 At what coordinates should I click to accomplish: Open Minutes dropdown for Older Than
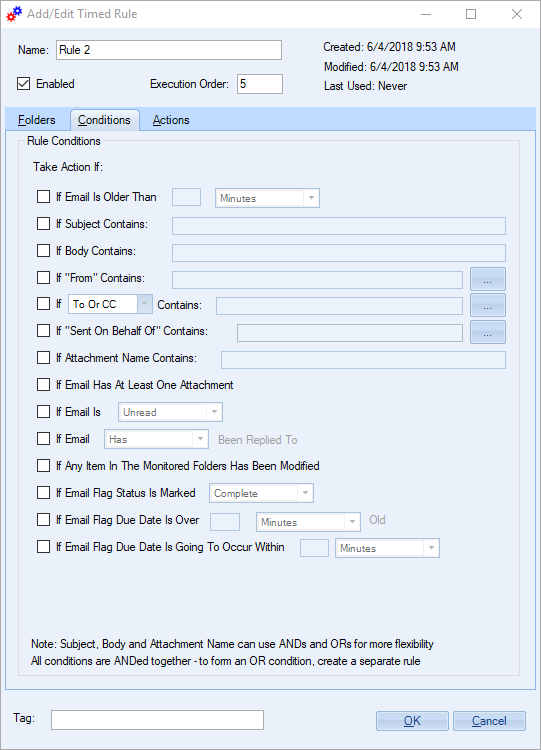tap(267, 198)
